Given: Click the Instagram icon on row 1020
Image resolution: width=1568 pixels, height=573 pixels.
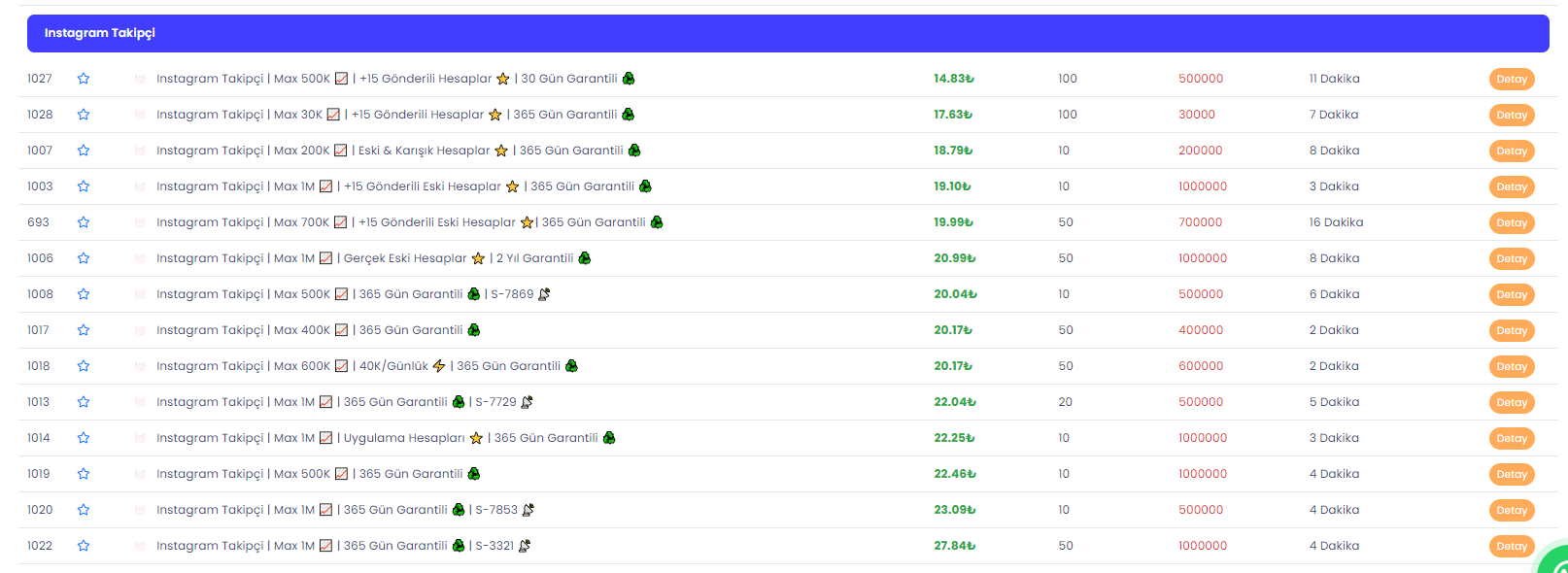Looking at the screenshot, I should click(x=140, y=510).
